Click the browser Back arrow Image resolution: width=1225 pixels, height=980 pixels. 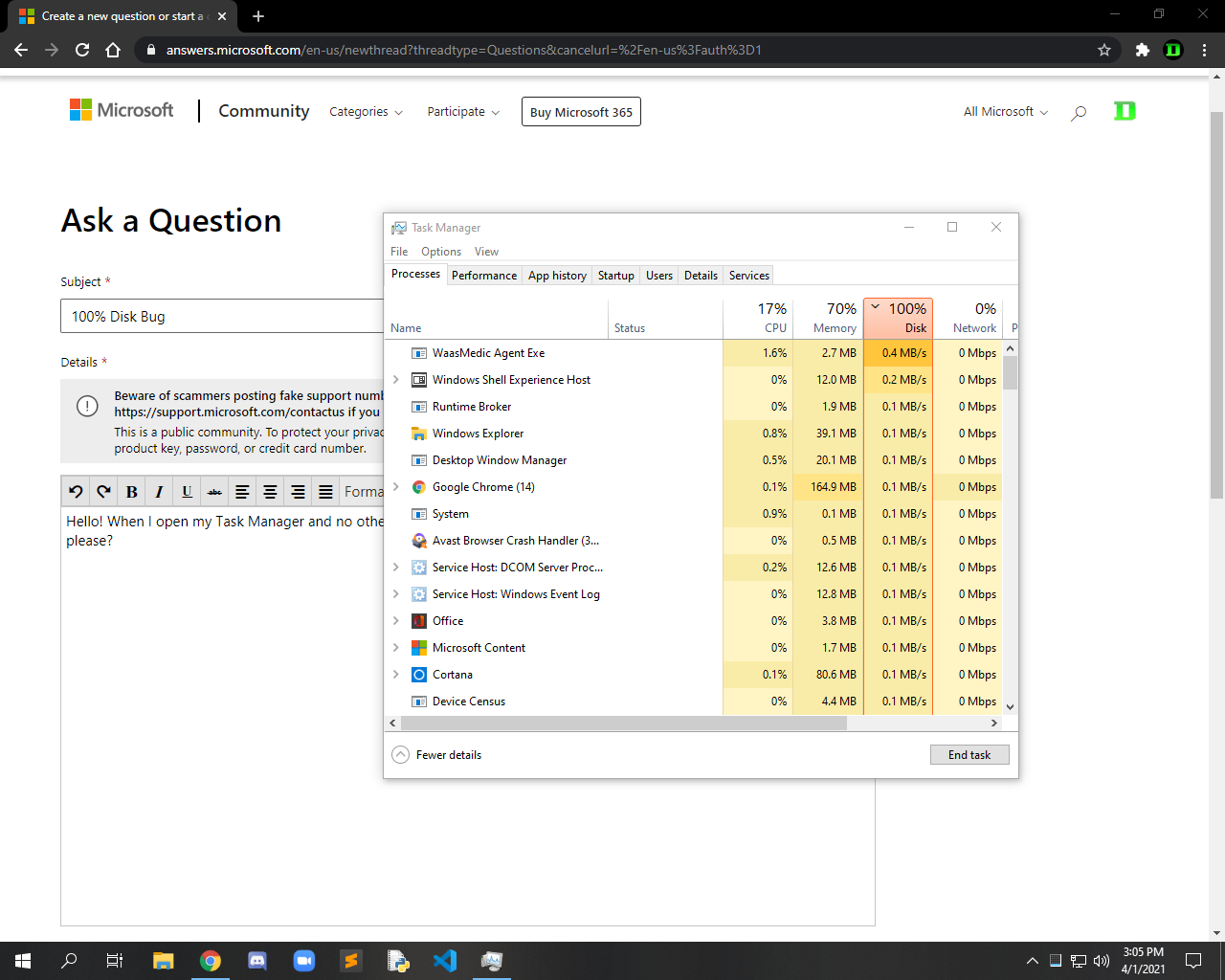[x=21, y=50]
